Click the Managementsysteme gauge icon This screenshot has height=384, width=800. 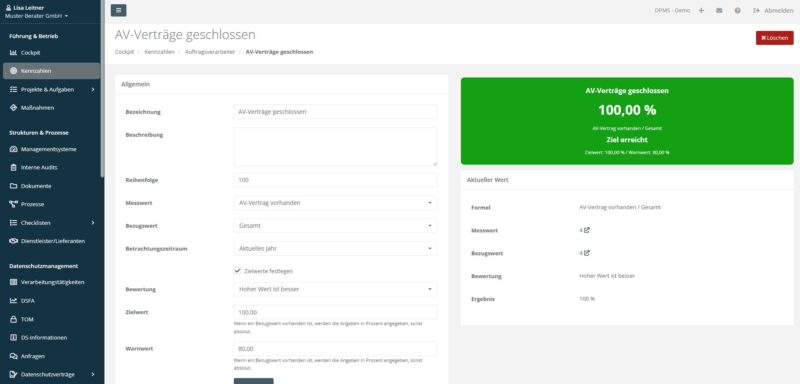[13, 149]
